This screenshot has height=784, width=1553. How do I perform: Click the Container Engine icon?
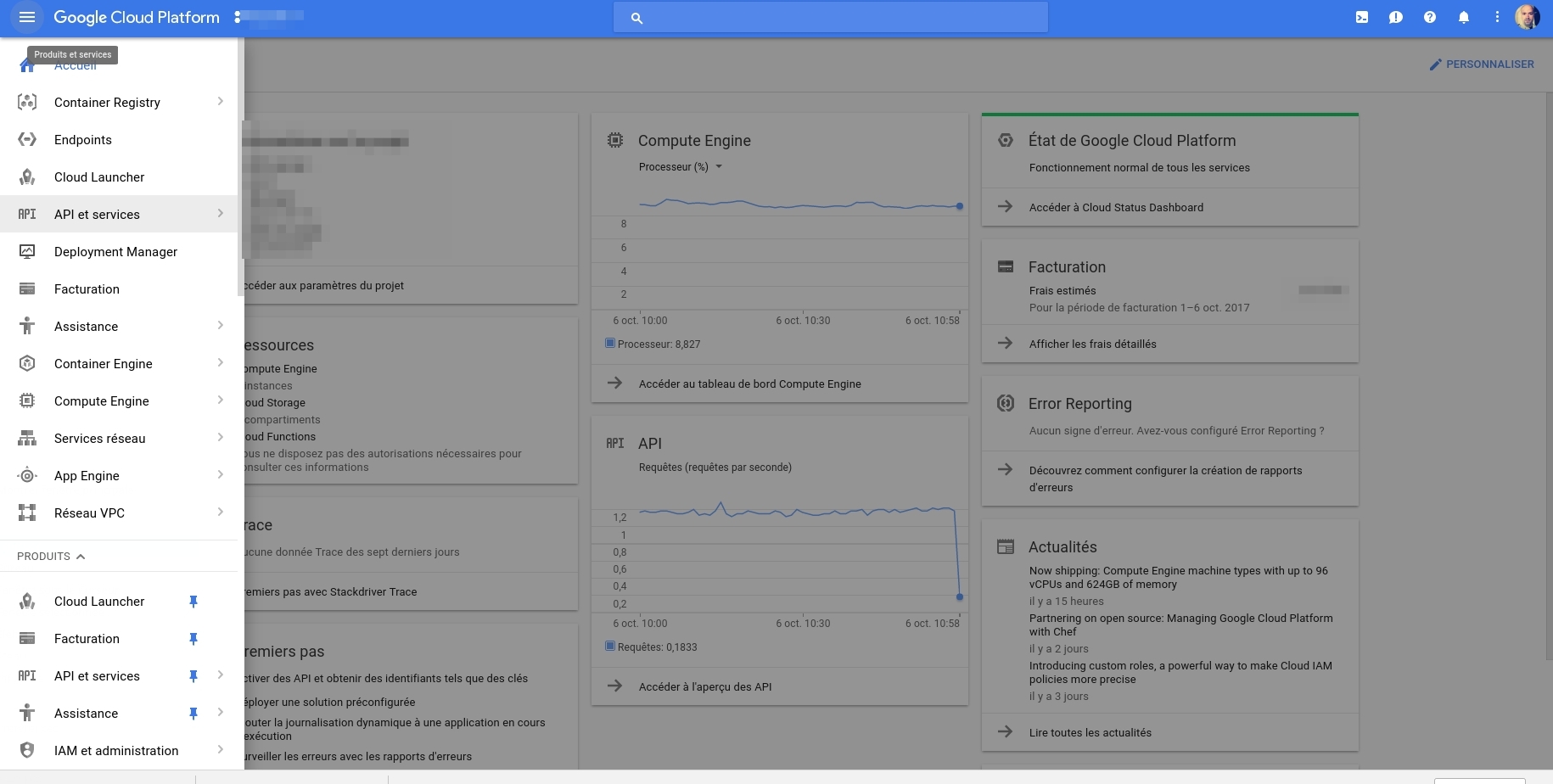pyautogui.click(x=27, y=363)
